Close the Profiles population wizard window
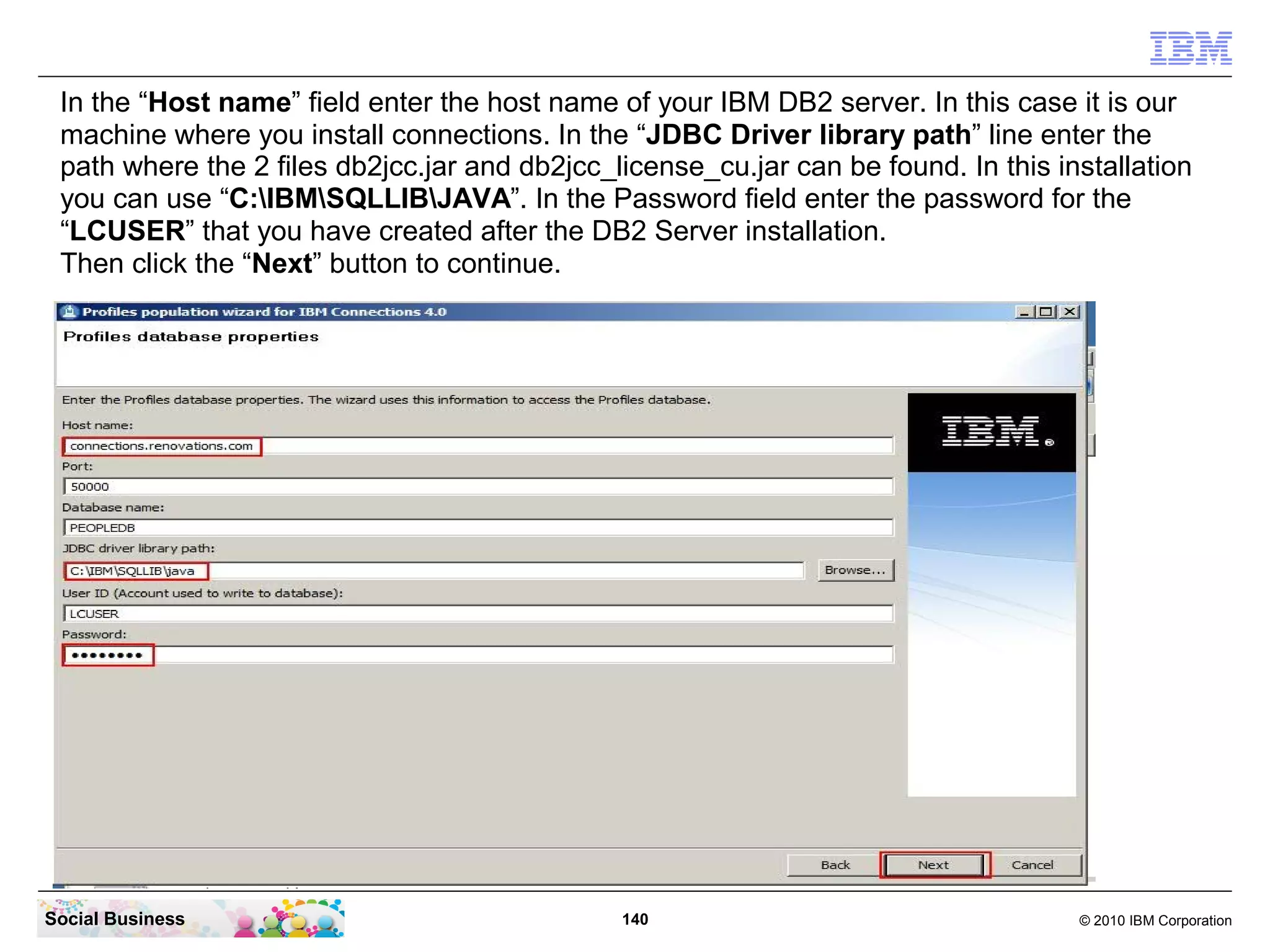The image size is (1270, 952). (1070, 312)
